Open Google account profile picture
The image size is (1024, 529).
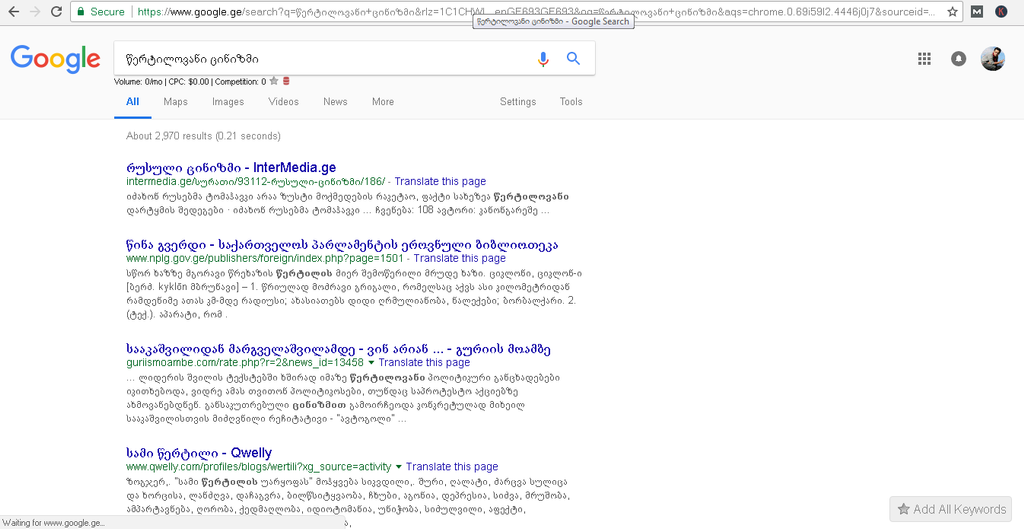click(x=993, y=59)
